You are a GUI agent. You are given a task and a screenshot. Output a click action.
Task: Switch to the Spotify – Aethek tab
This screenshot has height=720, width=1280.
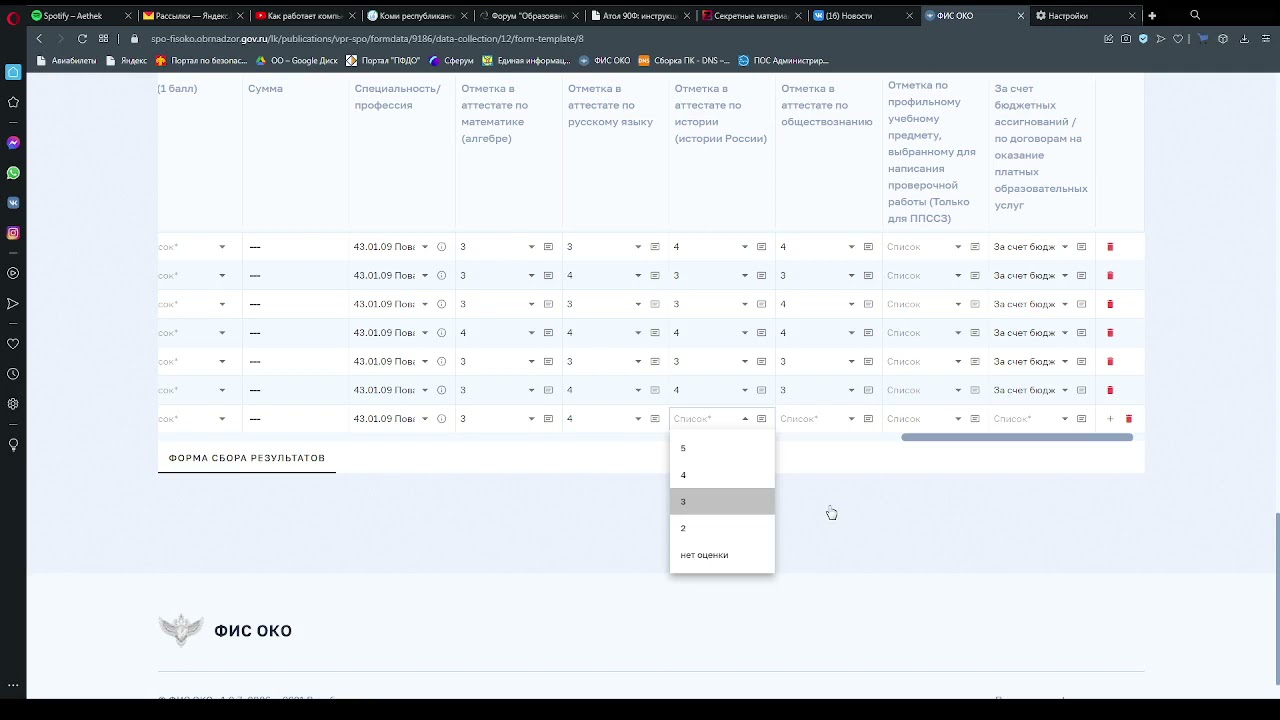click(80, 16)
